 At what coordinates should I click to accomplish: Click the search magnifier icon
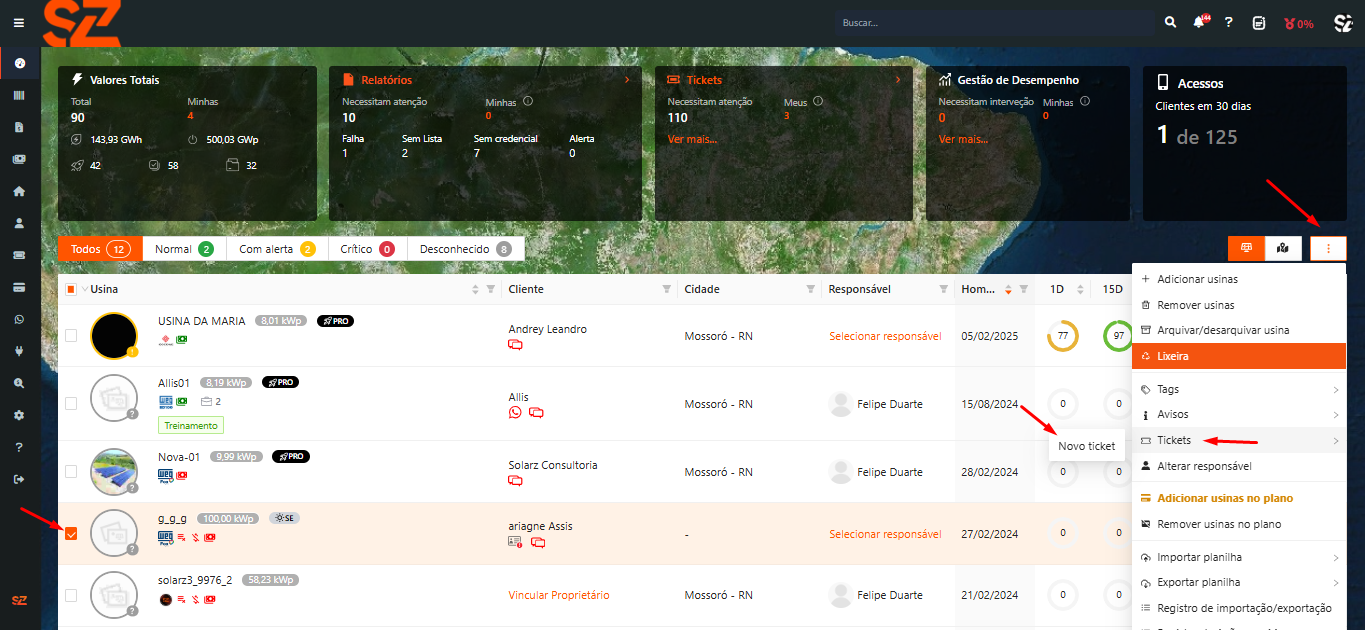pyautogui.click(x=1170, y=22)
